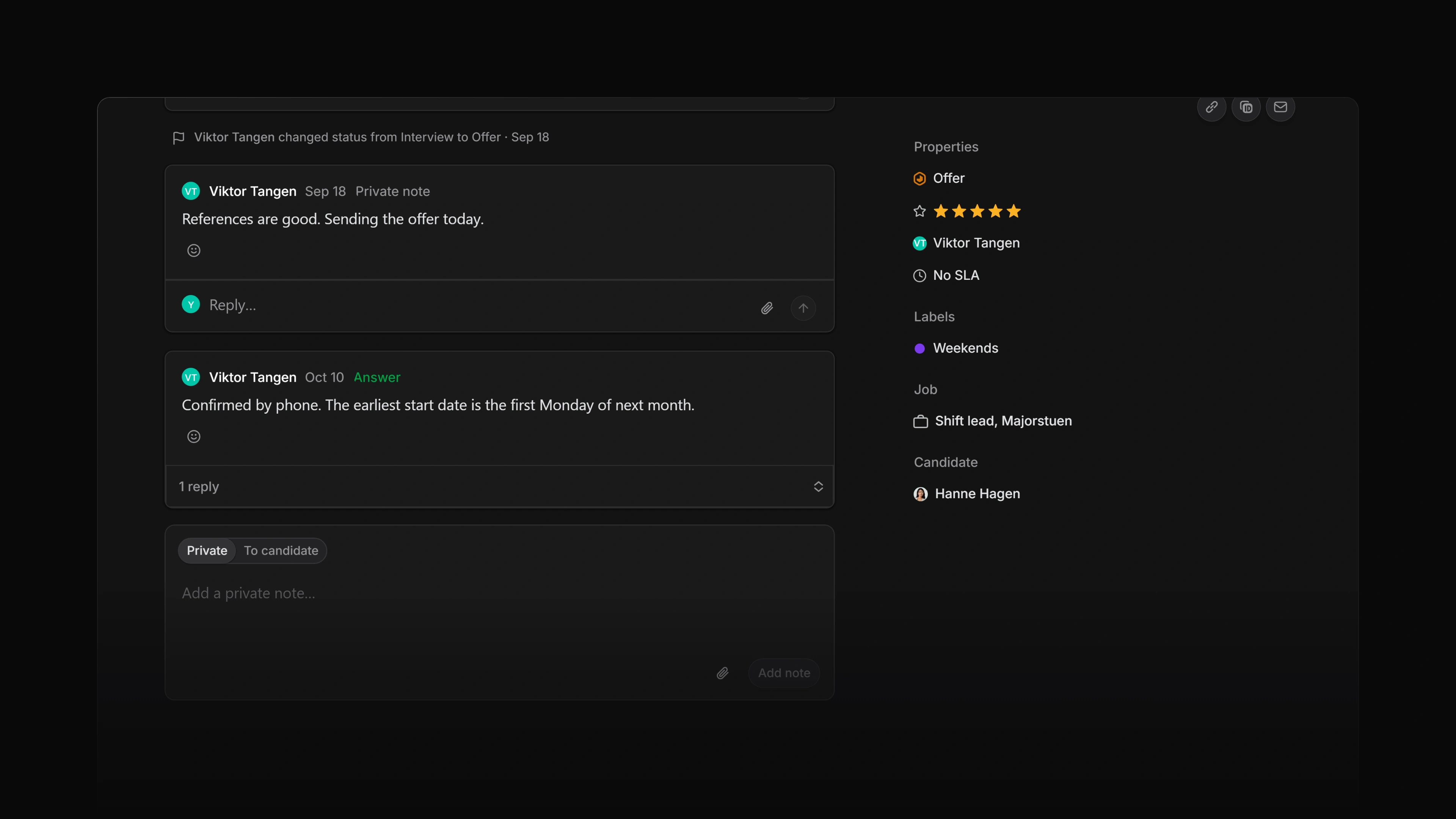This screenshot has height=819, width=1456.
Task: Expand the 1 reply thread
Action: tap(500, 486)
